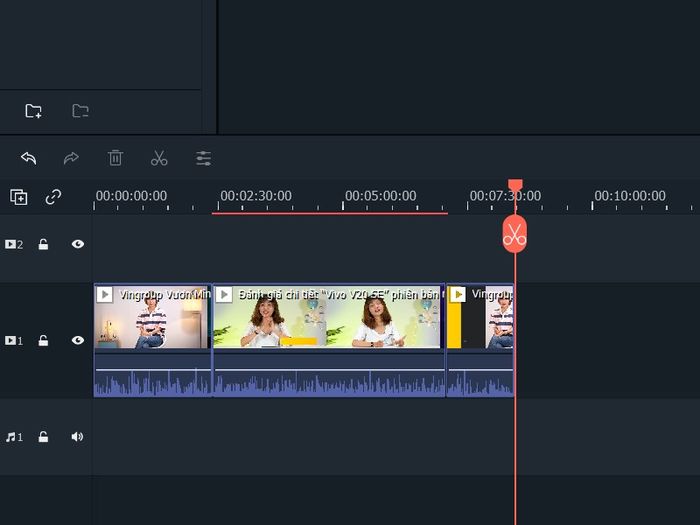Click the audio waveform of first clip
The image size is (700, 525).
(152, 382)
